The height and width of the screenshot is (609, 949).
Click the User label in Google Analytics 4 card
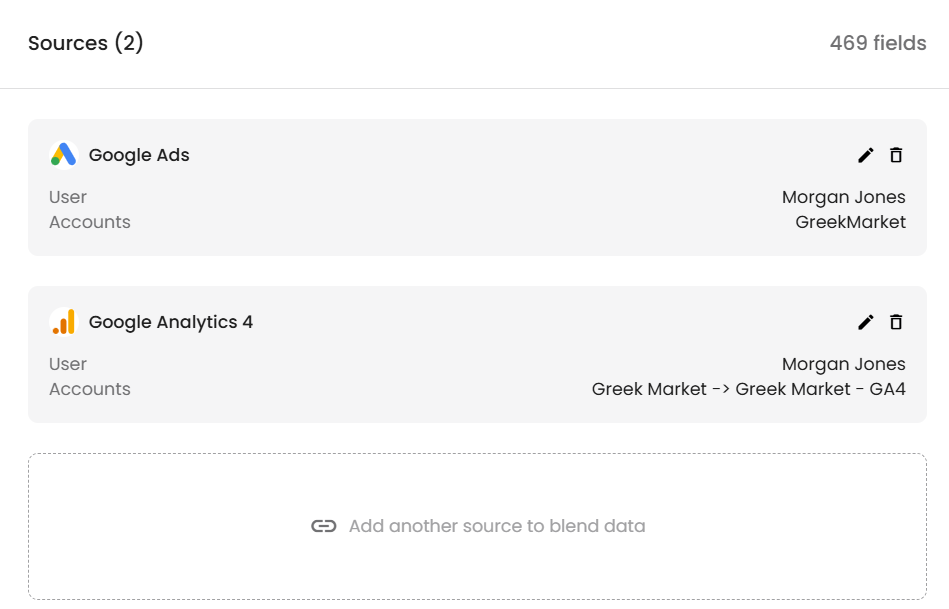[x=68, y=364]
